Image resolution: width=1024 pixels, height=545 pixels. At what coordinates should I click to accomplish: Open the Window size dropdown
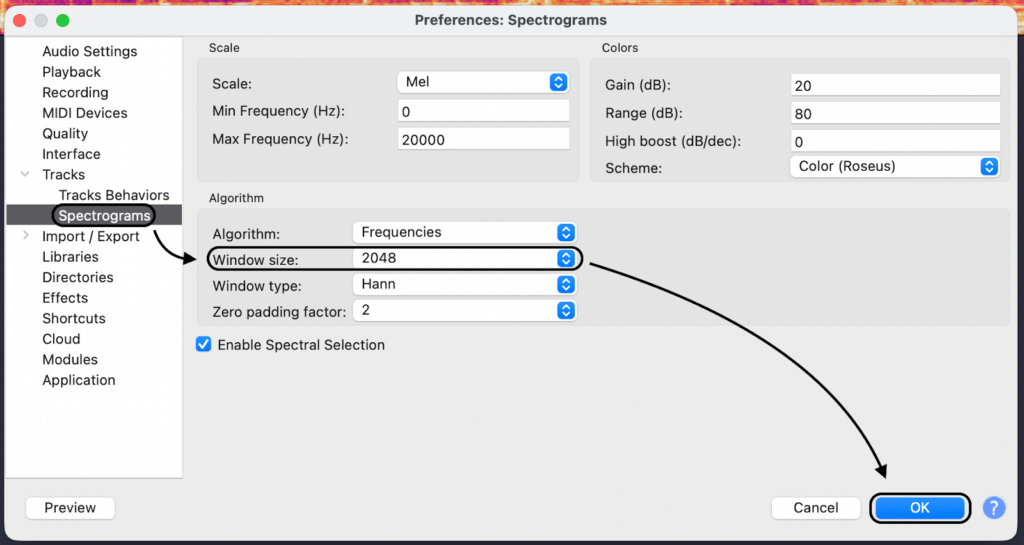pos(464,259)
